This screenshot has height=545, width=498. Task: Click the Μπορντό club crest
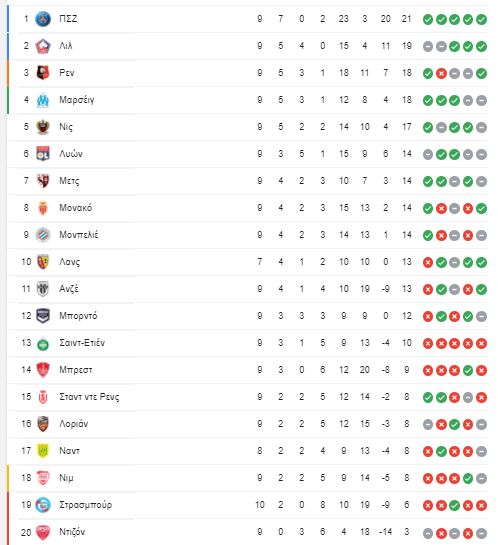[x=43, y=316]
